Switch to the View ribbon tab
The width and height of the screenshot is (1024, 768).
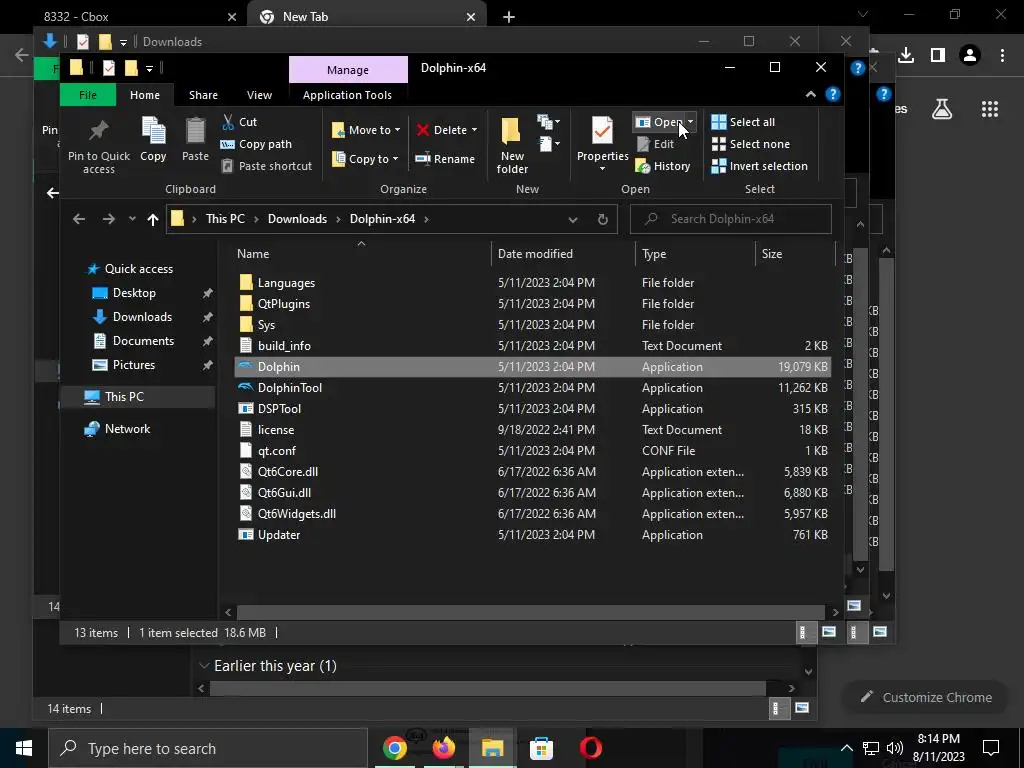[259, 95]
